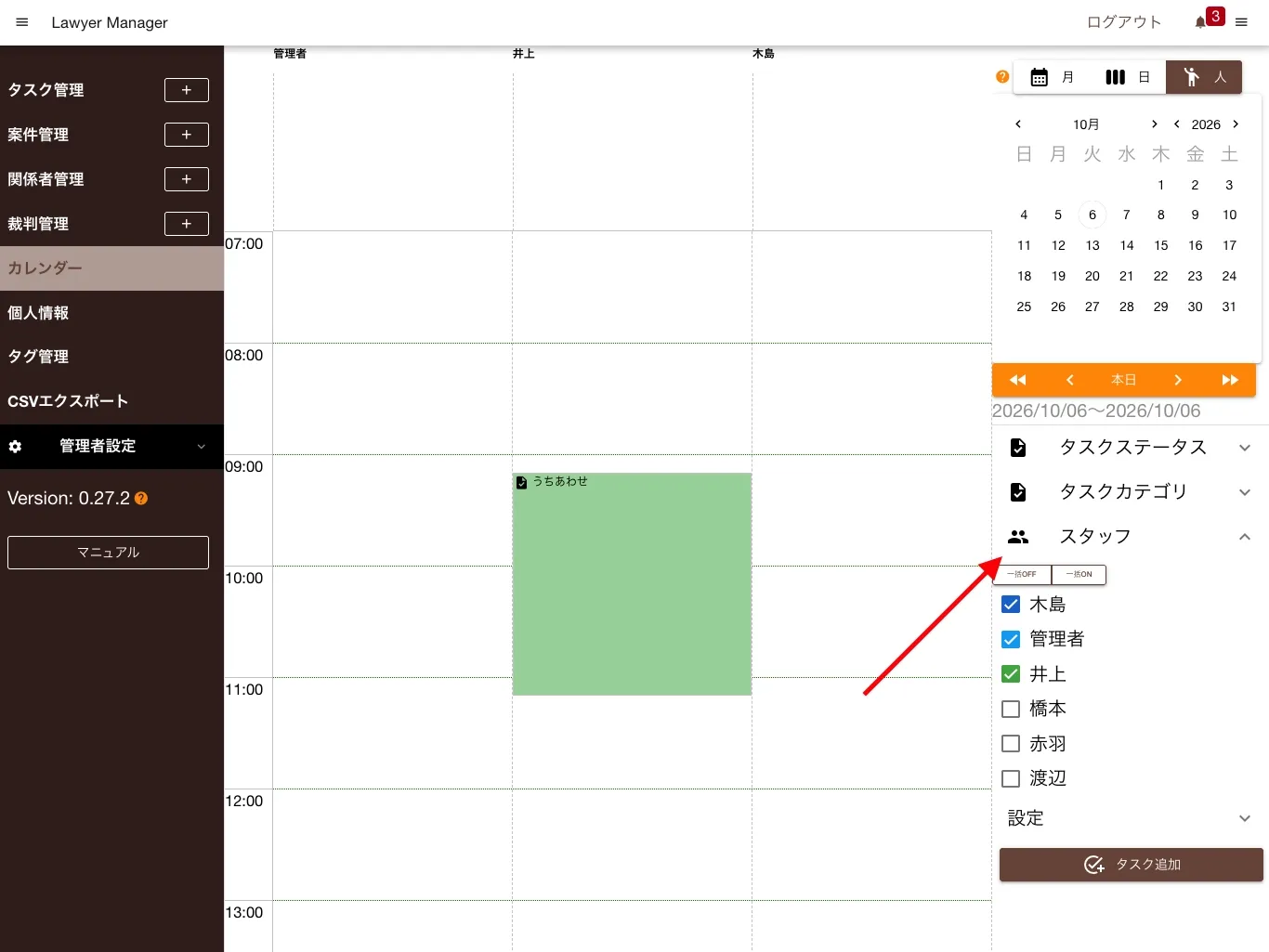Expand タスクカテゴリ filter section
This screenshot has width=1269, height=952.
click(x=1130, y=492)
